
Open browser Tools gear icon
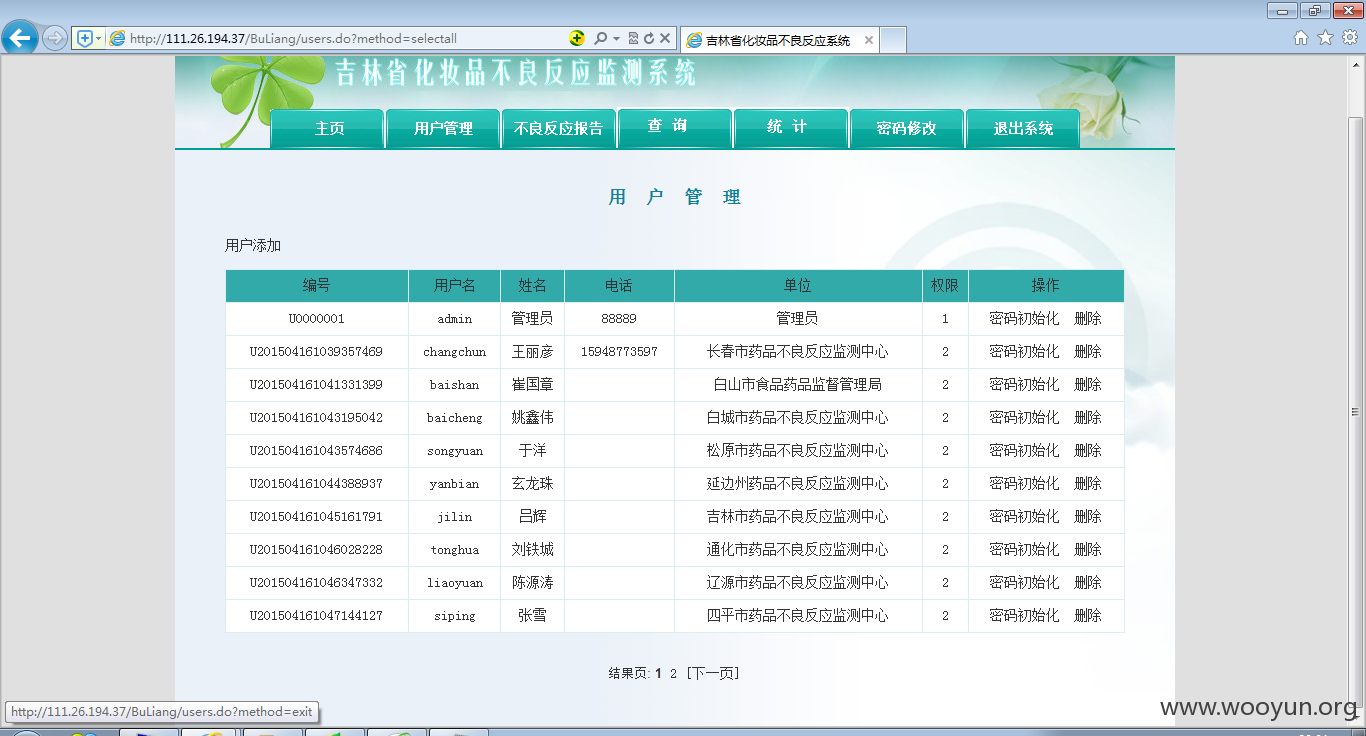pos(1349,38)
